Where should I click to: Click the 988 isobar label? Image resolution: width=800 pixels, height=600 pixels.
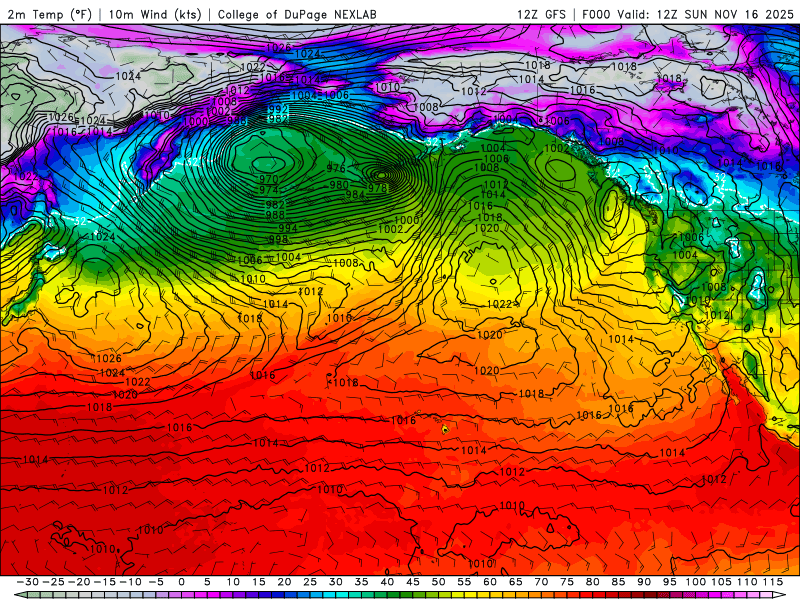(275, 215)
